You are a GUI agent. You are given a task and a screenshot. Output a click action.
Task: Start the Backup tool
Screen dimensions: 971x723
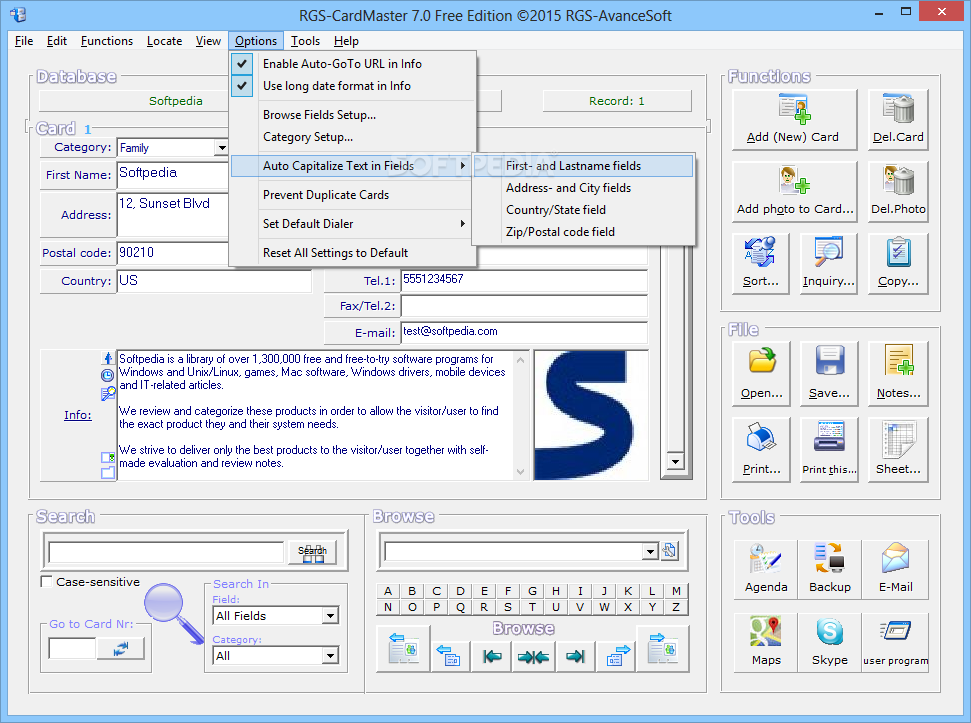830,569
